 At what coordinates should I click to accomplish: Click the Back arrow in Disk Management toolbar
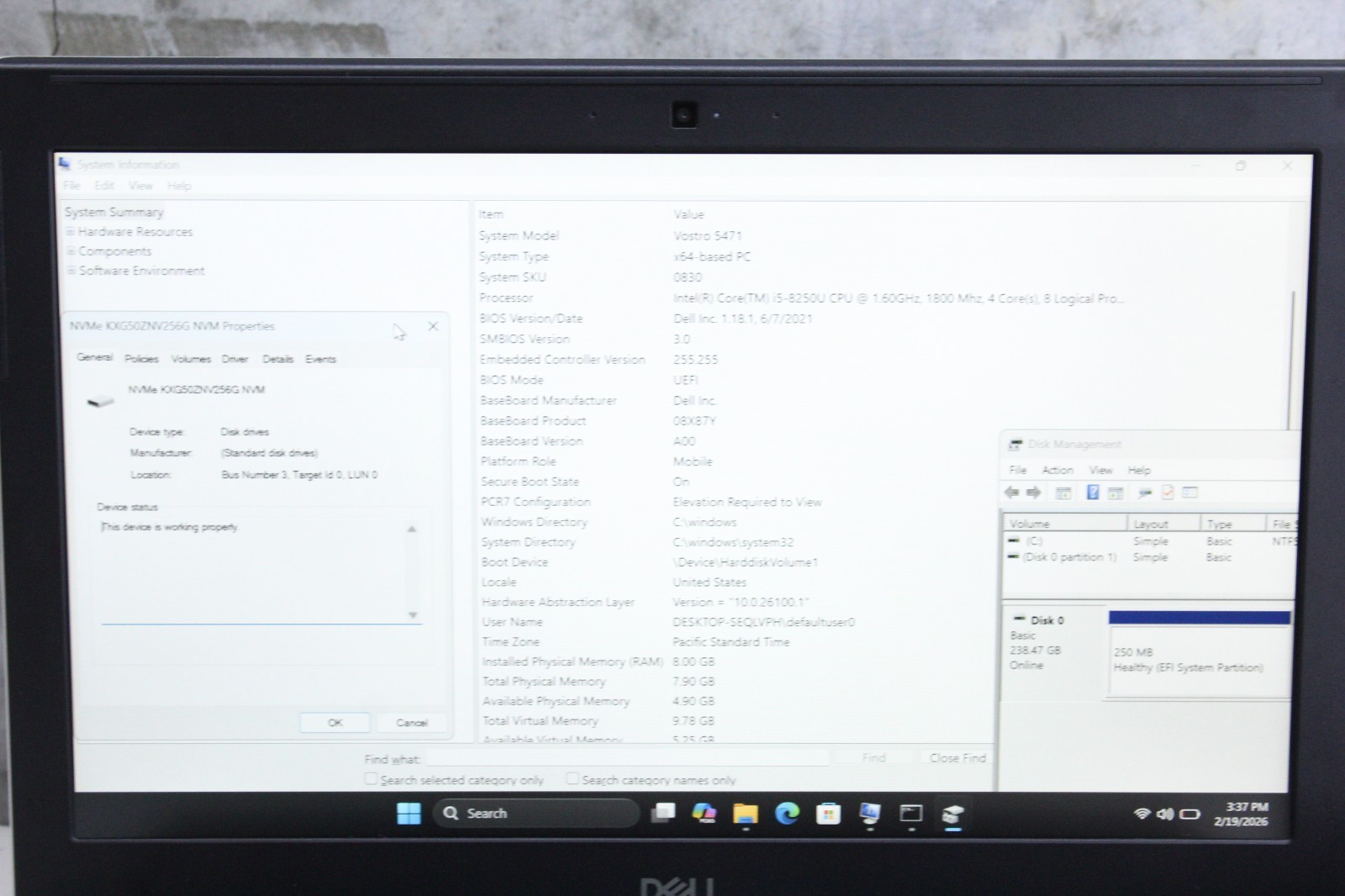point(1012,493)
